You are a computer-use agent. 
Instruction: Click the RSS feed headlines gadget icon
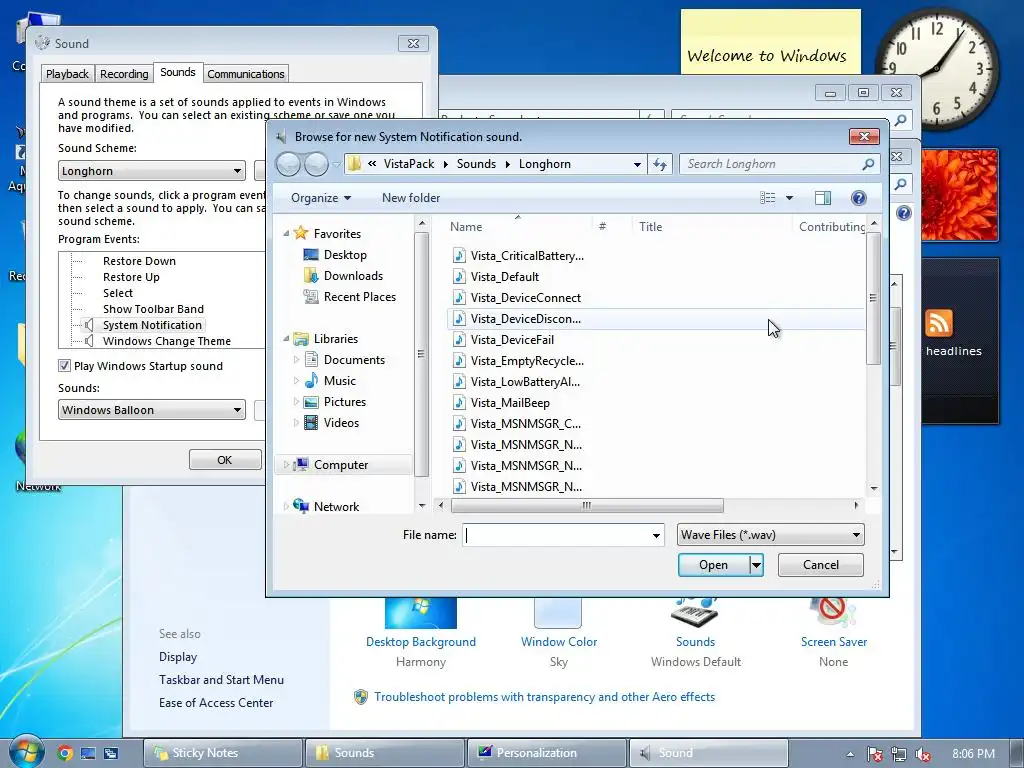(938, 323)
